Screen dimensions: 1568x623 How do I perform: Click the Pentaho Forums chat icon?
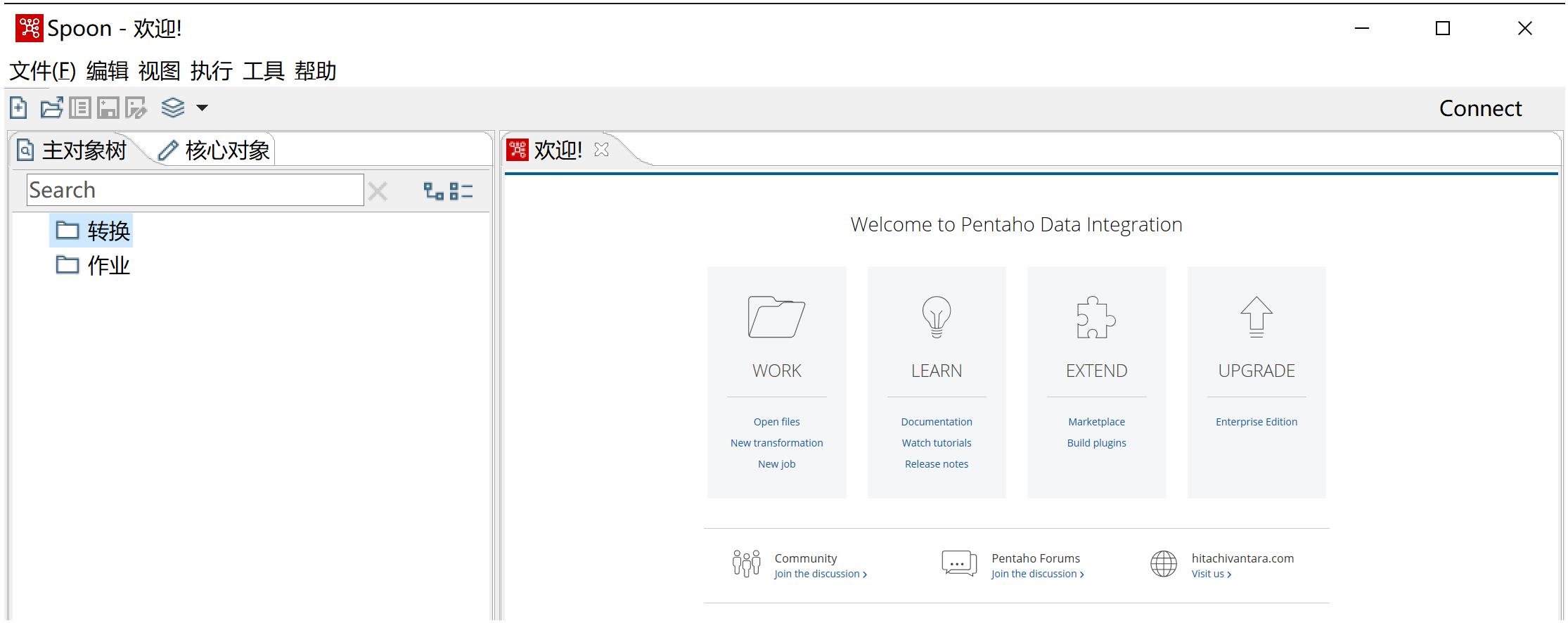959,563
